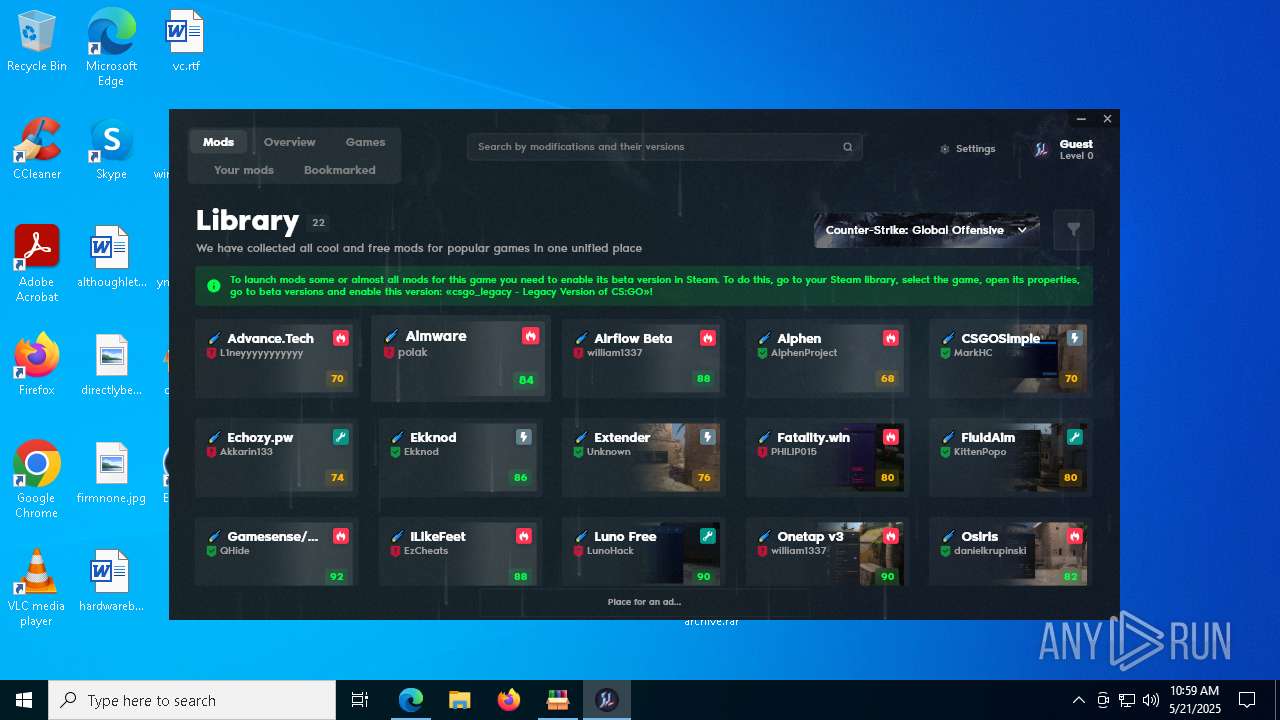Viewport: 1280px width, 720px height.
Task: Select the VLC media player shortcut
Action: [37, 588]
